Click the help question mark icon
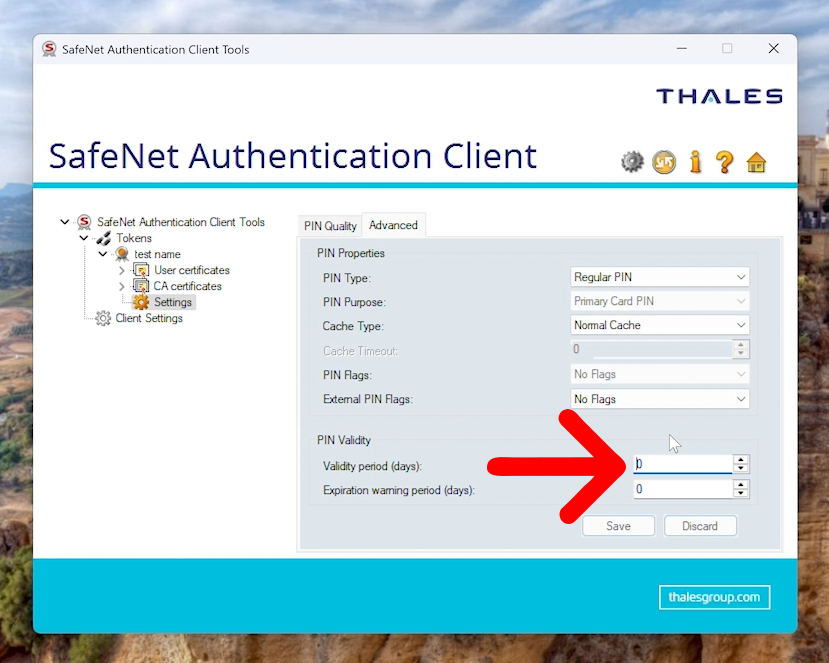Screen dimensions: 829x663 724,162
